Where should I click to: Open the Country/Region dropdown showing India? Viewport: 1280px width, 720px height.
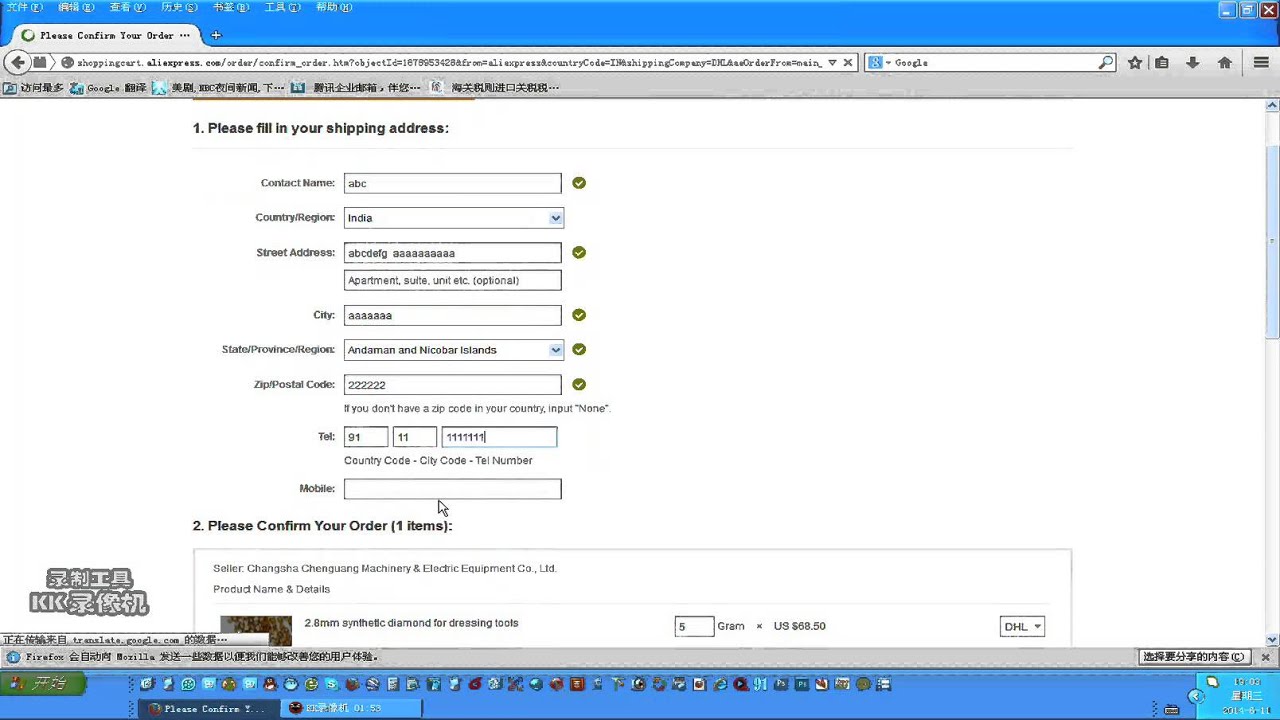click(453, 218)
